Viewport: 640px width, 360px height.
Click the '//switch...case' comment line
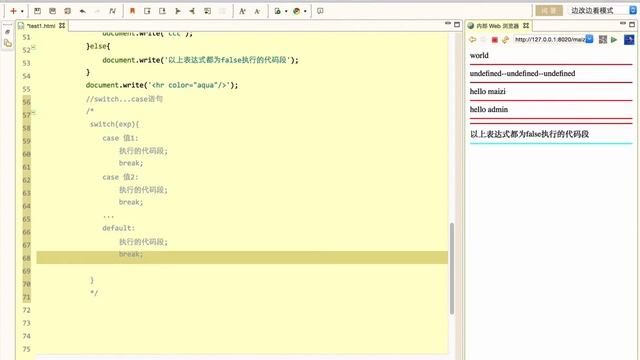[124, 99]
